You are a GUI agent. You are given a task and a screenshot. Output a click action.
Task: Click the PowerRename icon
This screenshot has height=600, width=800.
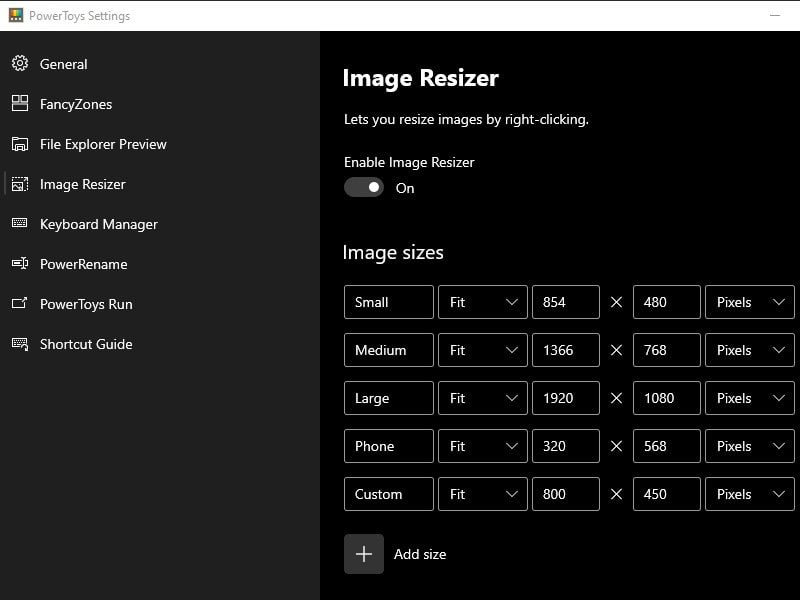click(x=20, y=263)
